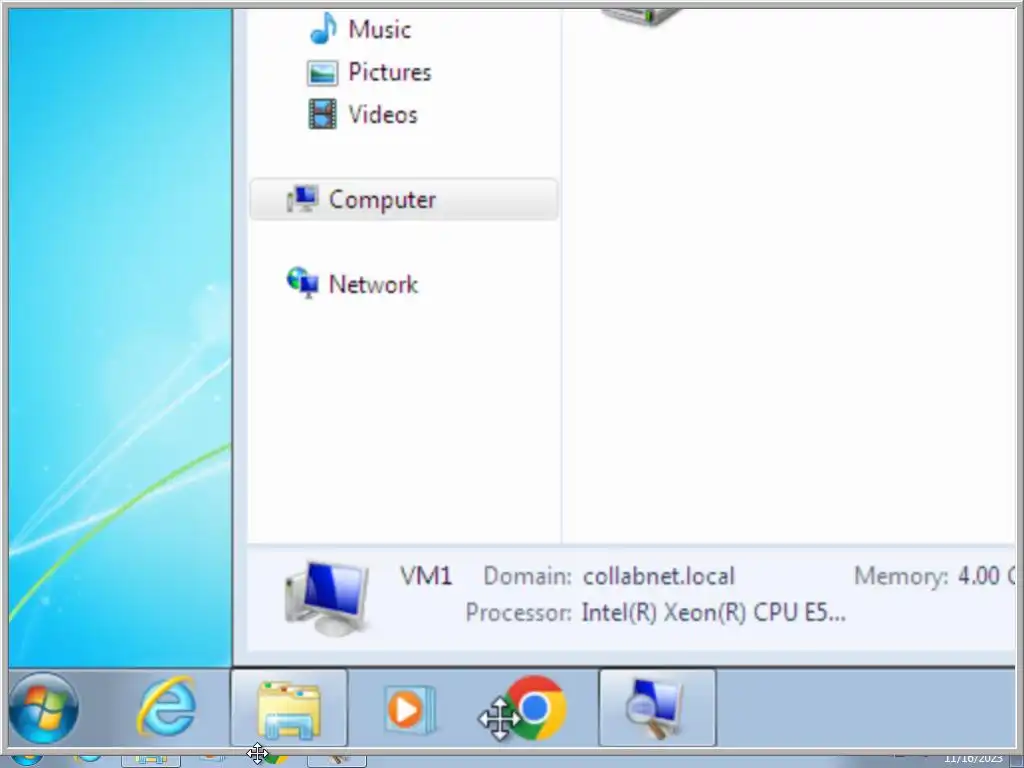
Task: Click the Magnifier taskbar button
Action: coord(657,709)
